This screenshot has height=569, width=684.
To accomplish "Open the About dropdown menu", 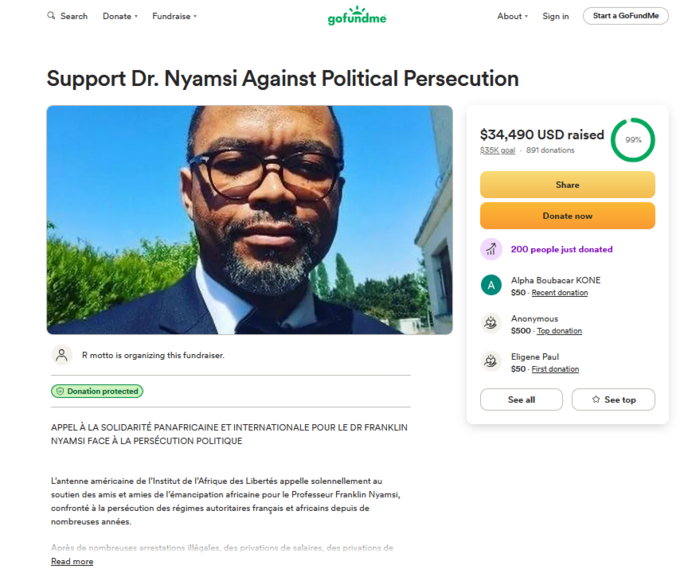I will [x=513, y=16].
